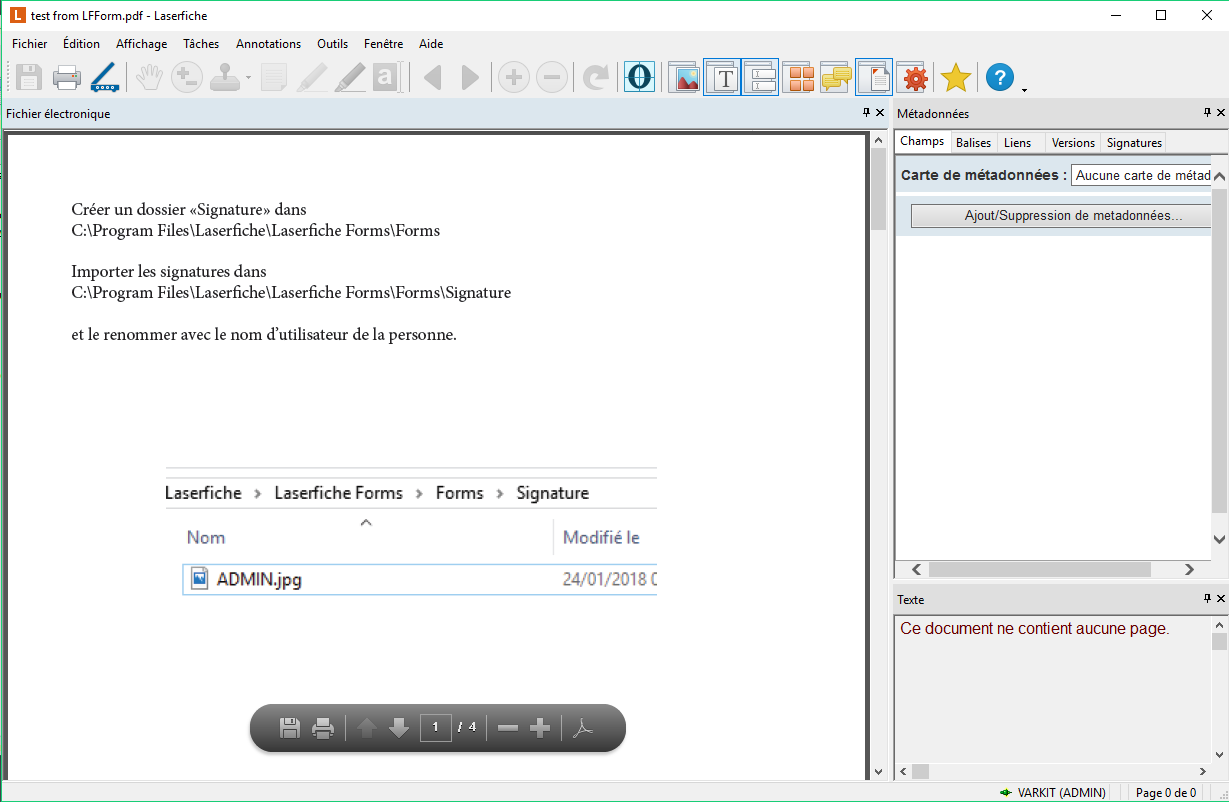
Task: Switch to the Signatures tab
Action: click(1134, 142)
